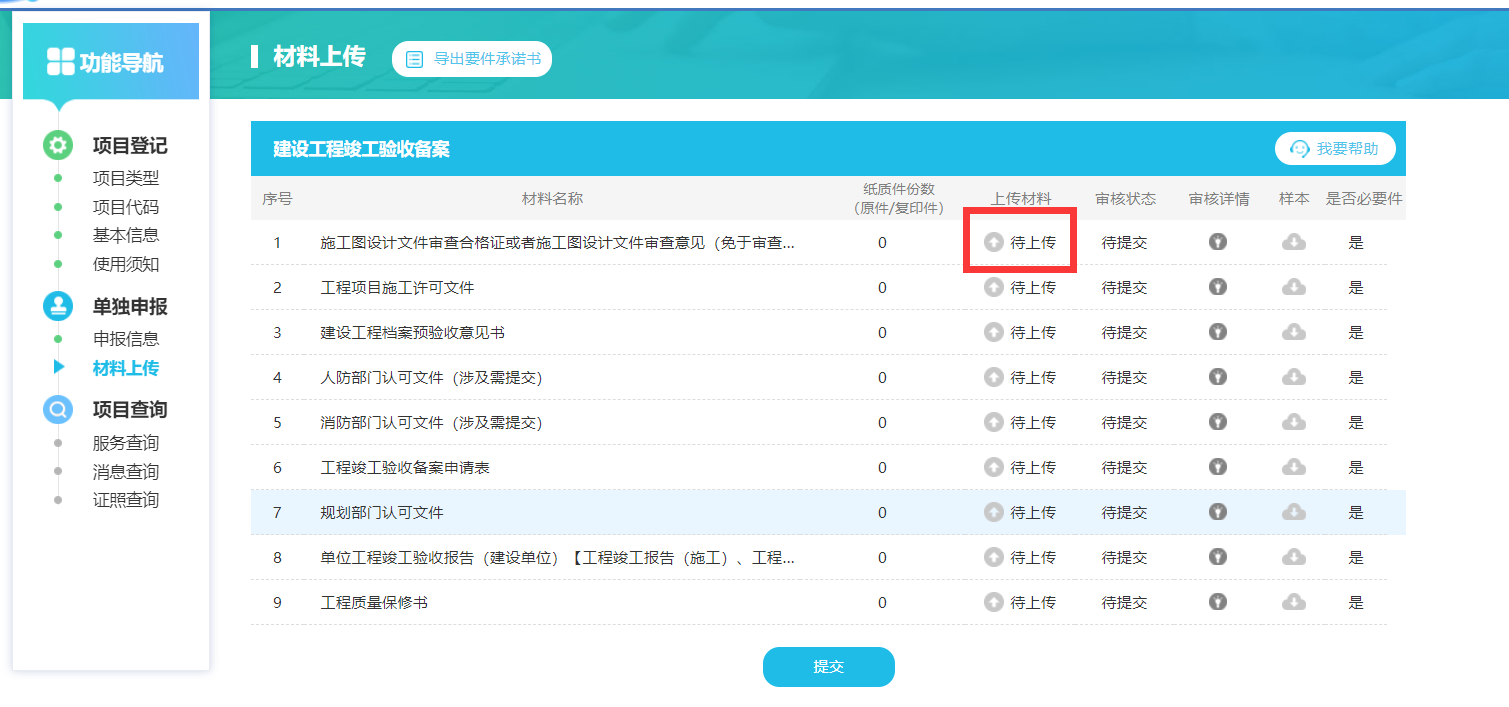The image size is (1509, 707).
Task: View review details icon for row 1
Action: tap(1217, 242)
